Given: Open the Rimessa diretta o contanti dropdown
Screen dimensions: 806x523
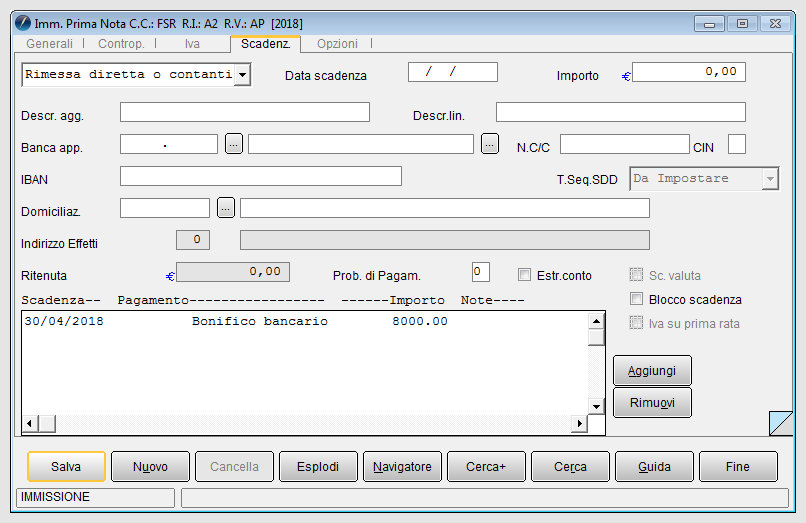Looking at the screenshot, I should coord(242,75).
